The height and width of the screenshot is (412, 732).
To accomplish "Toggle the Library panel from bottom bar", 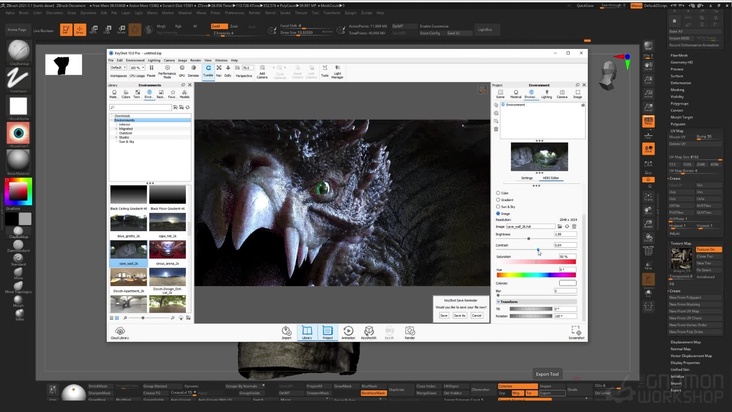I will click(x=307, y=332).
